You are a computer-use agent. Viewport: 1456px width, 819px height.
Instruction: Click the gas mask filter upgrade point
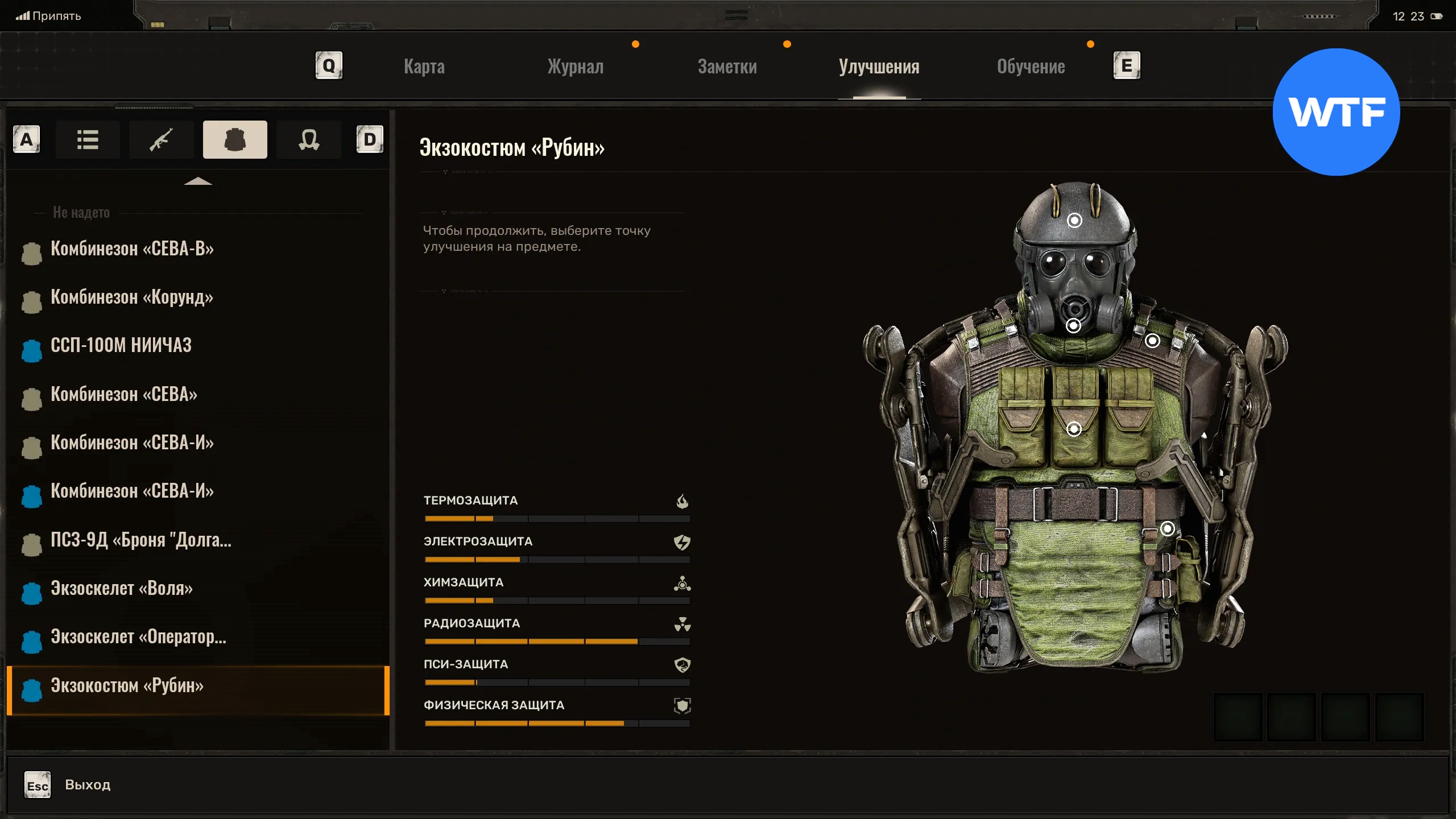click(x=1073, y=326)
